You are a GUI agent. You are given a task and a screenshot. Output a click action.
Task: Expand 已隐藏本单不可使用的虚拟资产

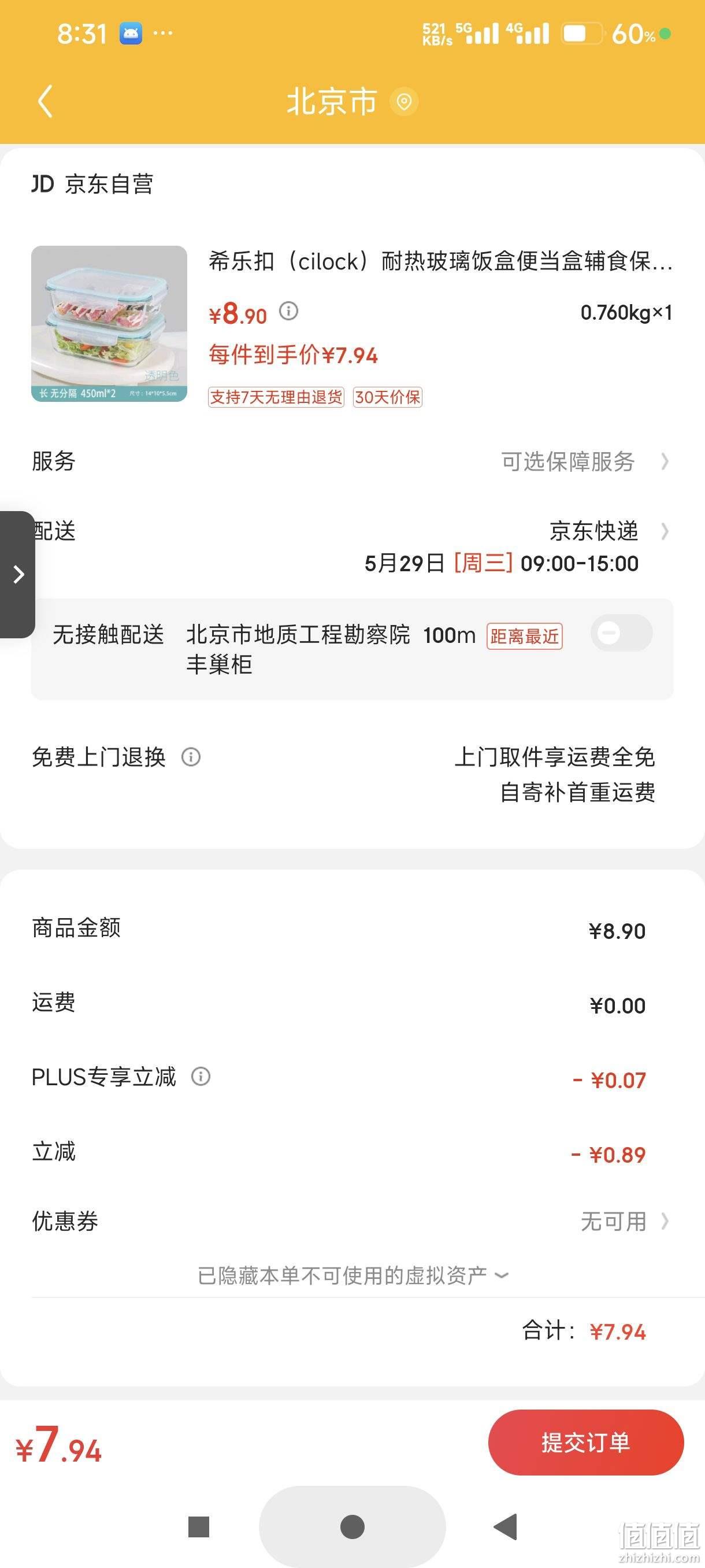353,1275
